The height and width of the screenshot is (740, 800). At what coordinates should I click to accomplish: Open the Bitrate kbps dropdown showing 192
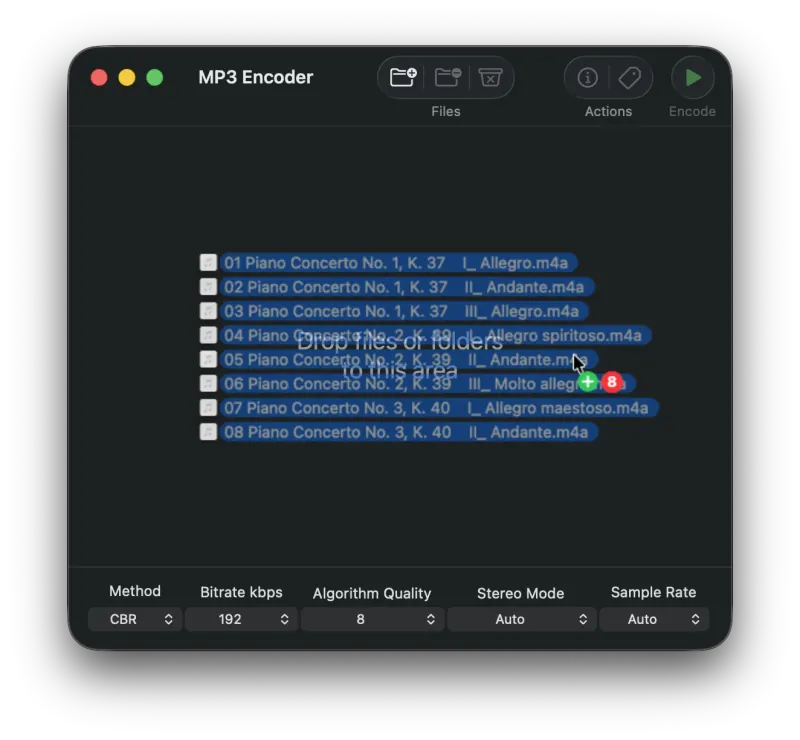click(x=241, y=619)
